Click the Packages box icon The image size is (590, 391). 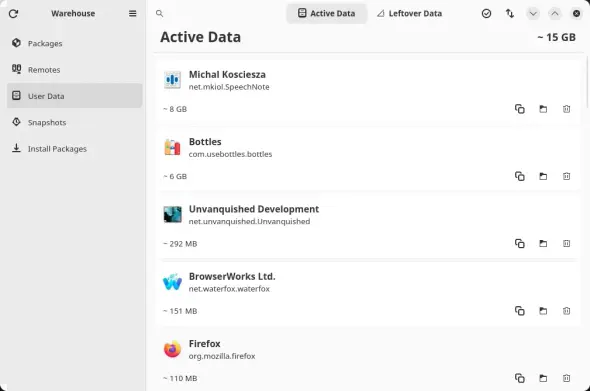tap(16, 43)
